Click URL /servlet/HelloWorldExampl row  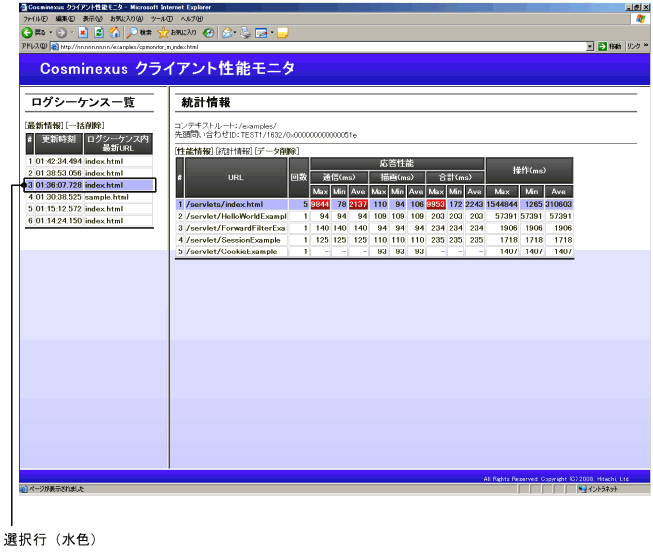pos(236,216)
